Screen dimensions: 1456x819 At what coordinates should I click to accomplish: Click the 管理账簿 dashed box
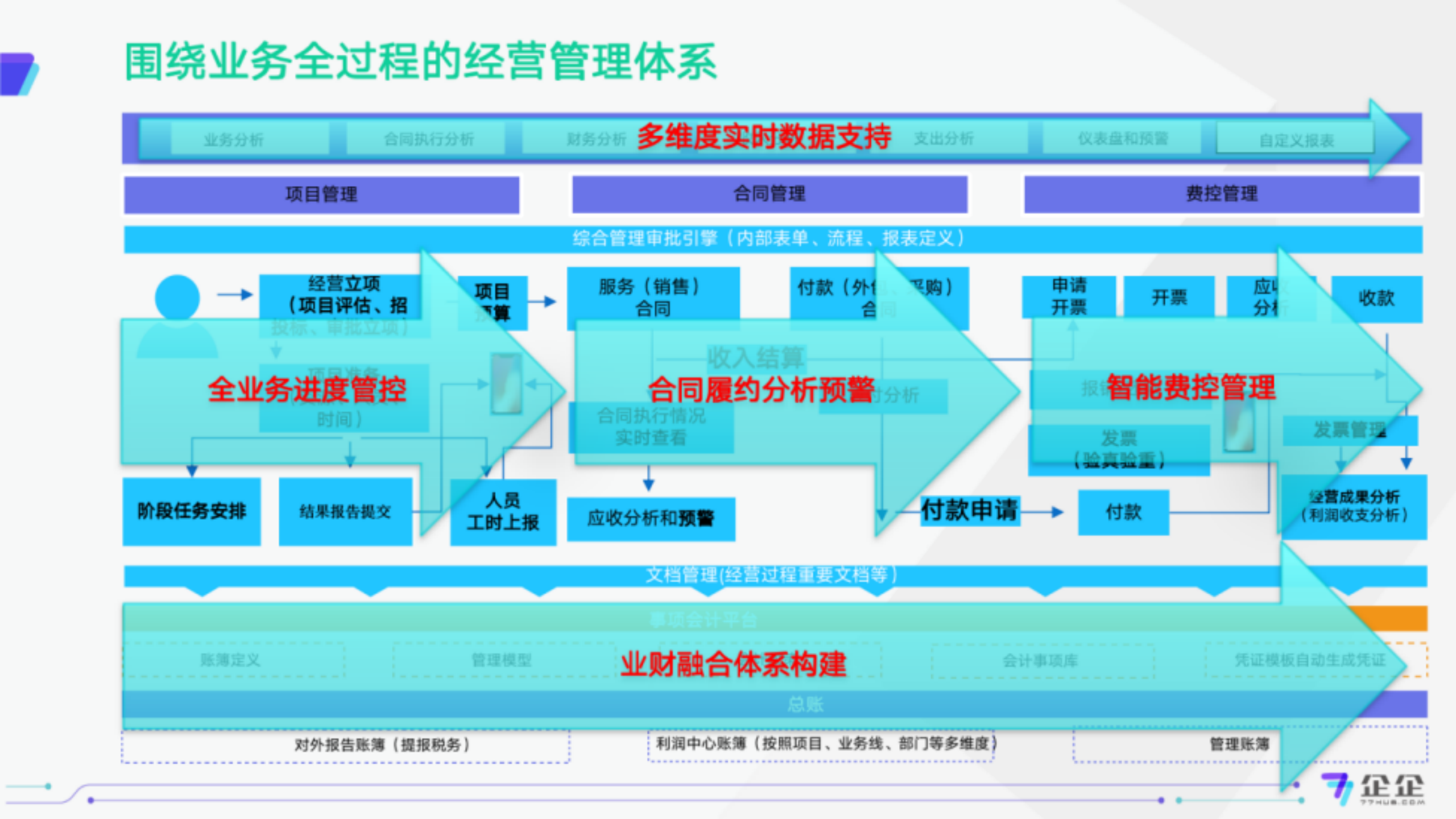[x=1239, y=744]
